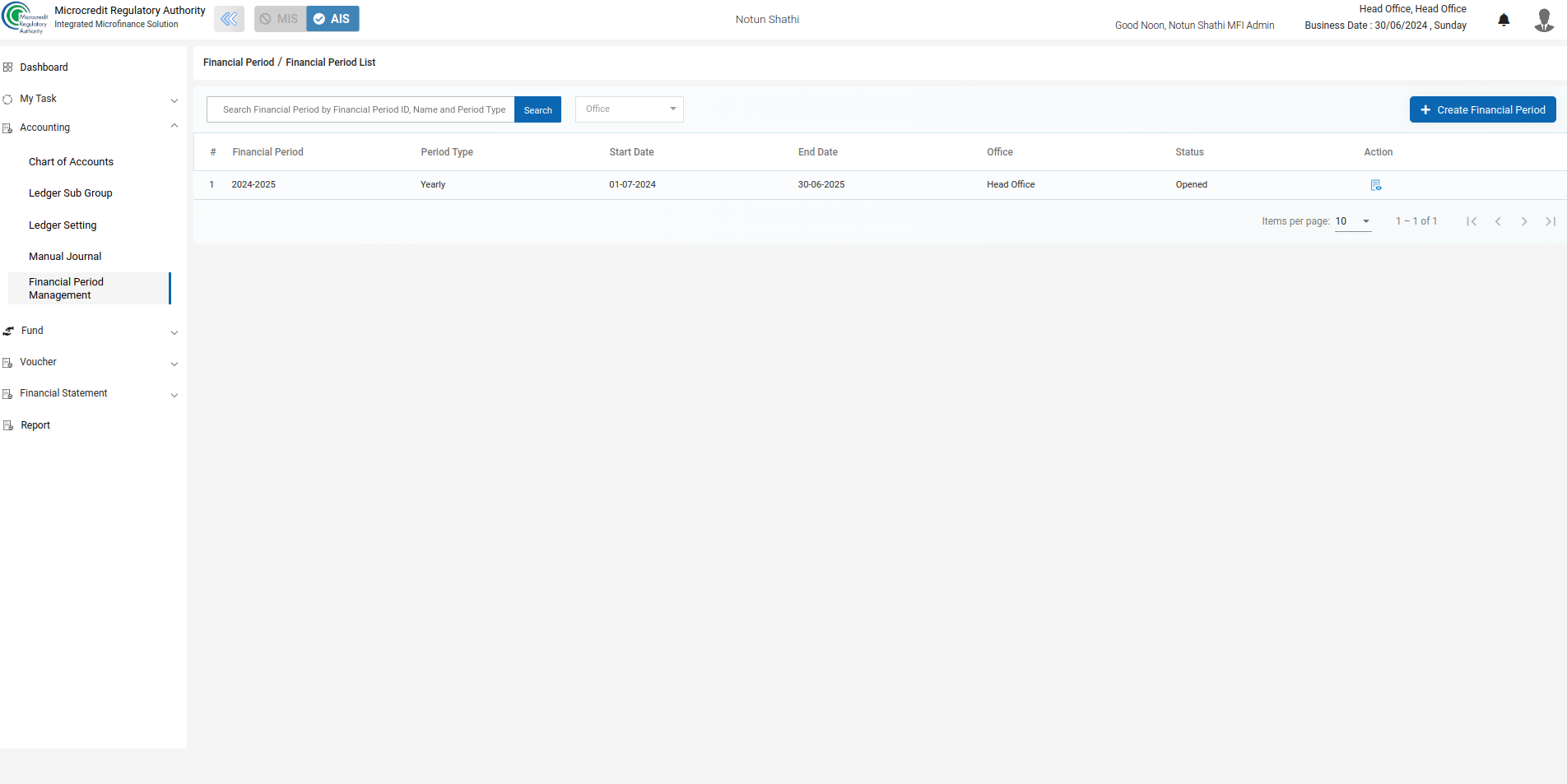Expand the Voucher menu chevron
This screenshot has width=1567, height=784.
click(174, 364)
